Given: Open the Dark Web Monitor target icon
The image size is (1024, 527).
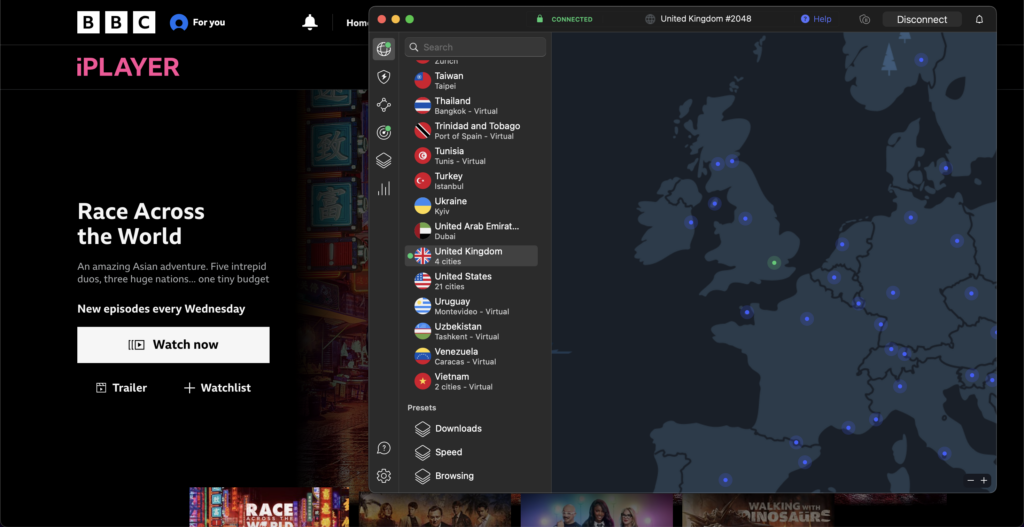Looking at the screenshot, I should (x=384, y=133).
